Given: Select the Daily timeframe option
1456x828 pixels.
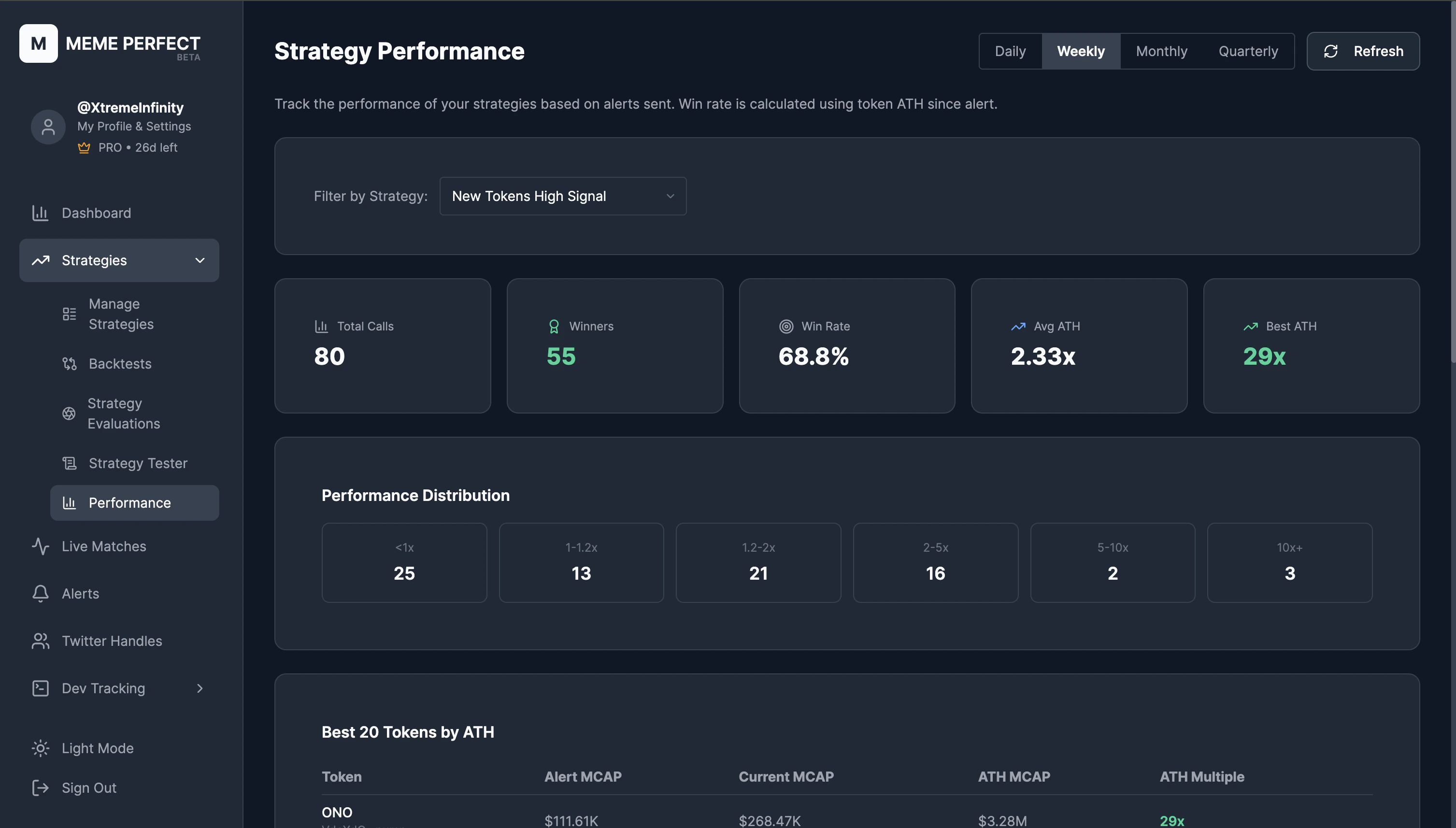Looking at the screenshot, I should point(1010,51).
